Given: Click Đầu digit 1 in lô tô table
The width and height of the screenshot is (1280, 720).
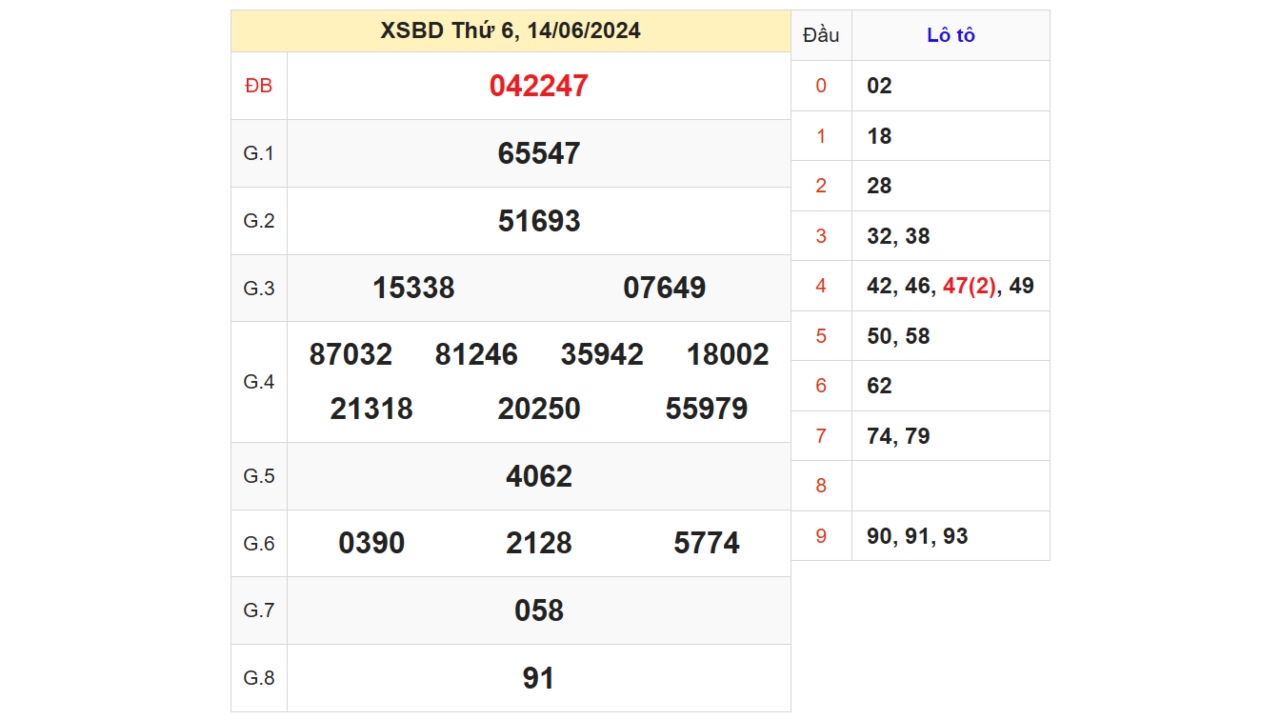Looking at the screenshot, I should (x=821, y=136).
